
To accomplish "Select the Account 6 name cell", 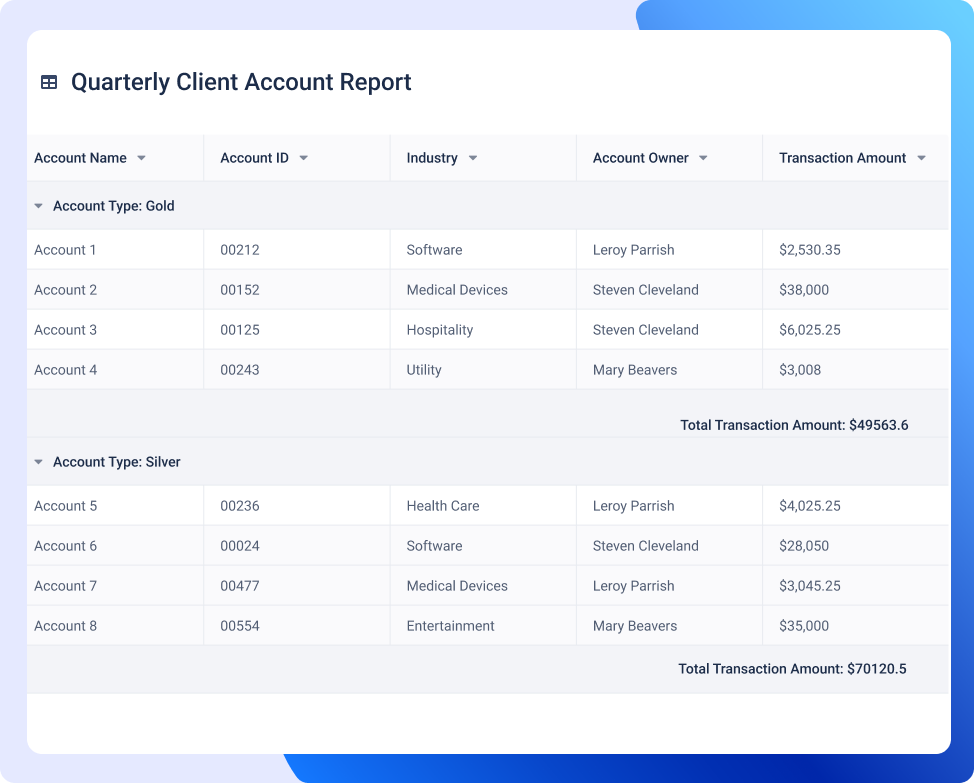I will [x=116, y=546].
